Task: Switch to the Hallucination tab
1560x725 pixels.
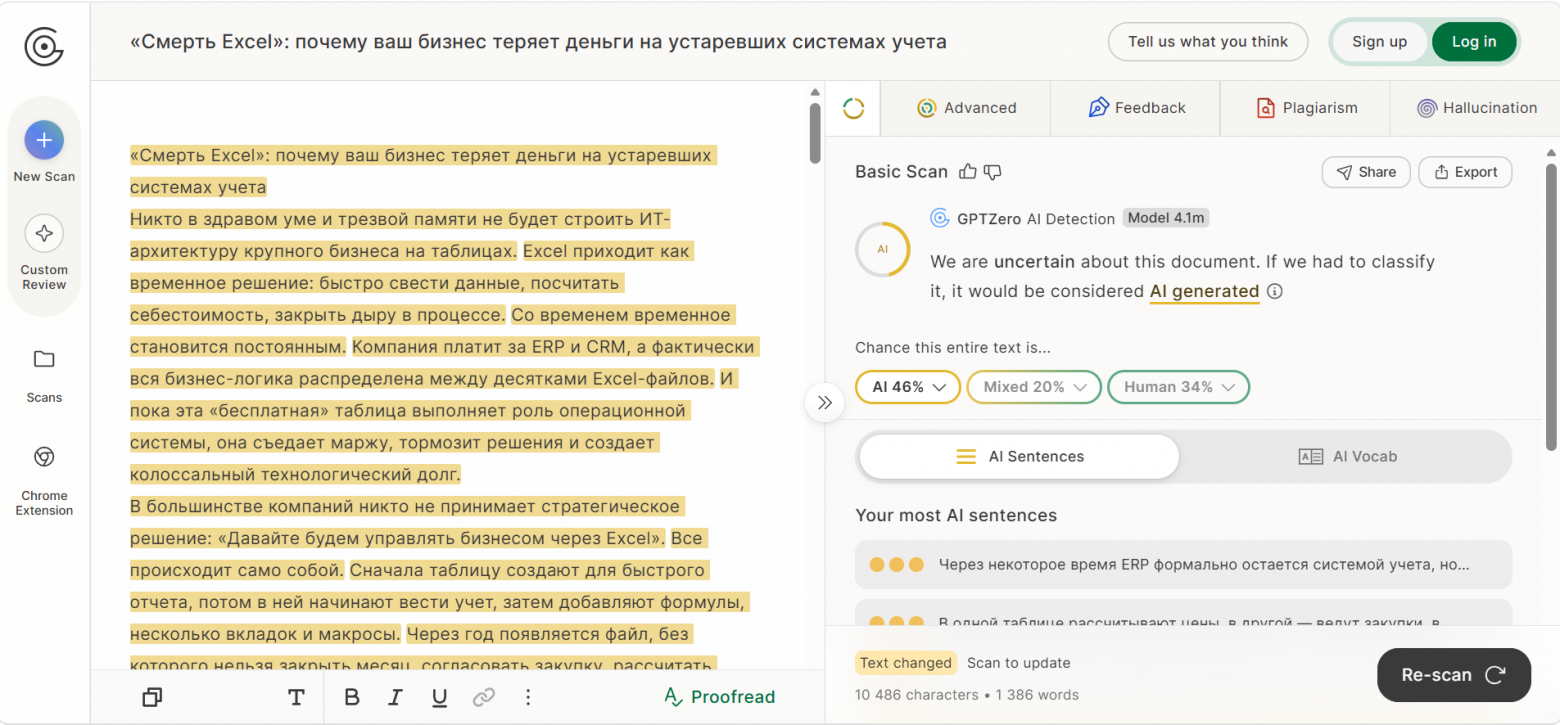Action: pos(1476,108)
